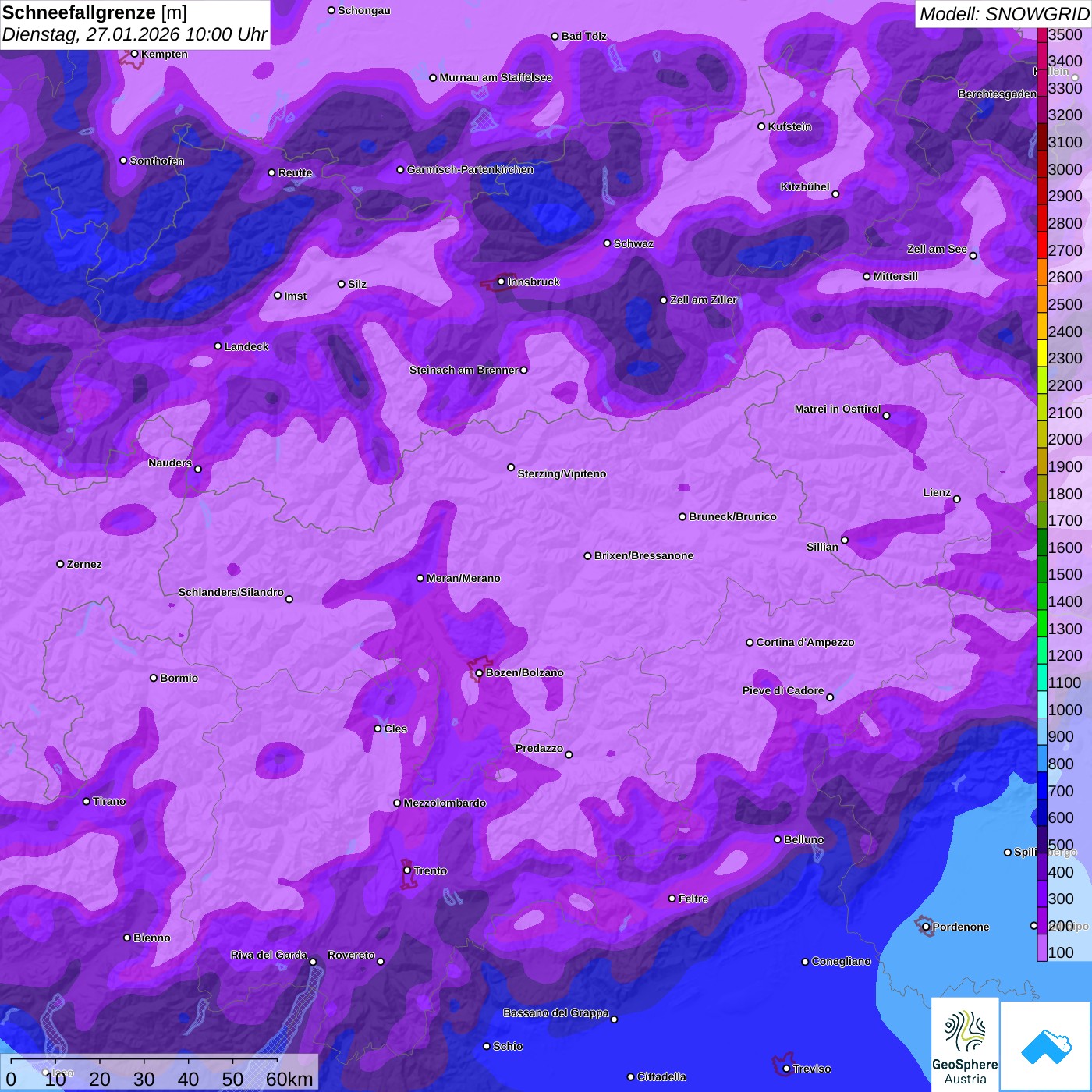1092x1092 pixels.
Task: Click the Predazzo marker dot
Action: pos(569,754)
